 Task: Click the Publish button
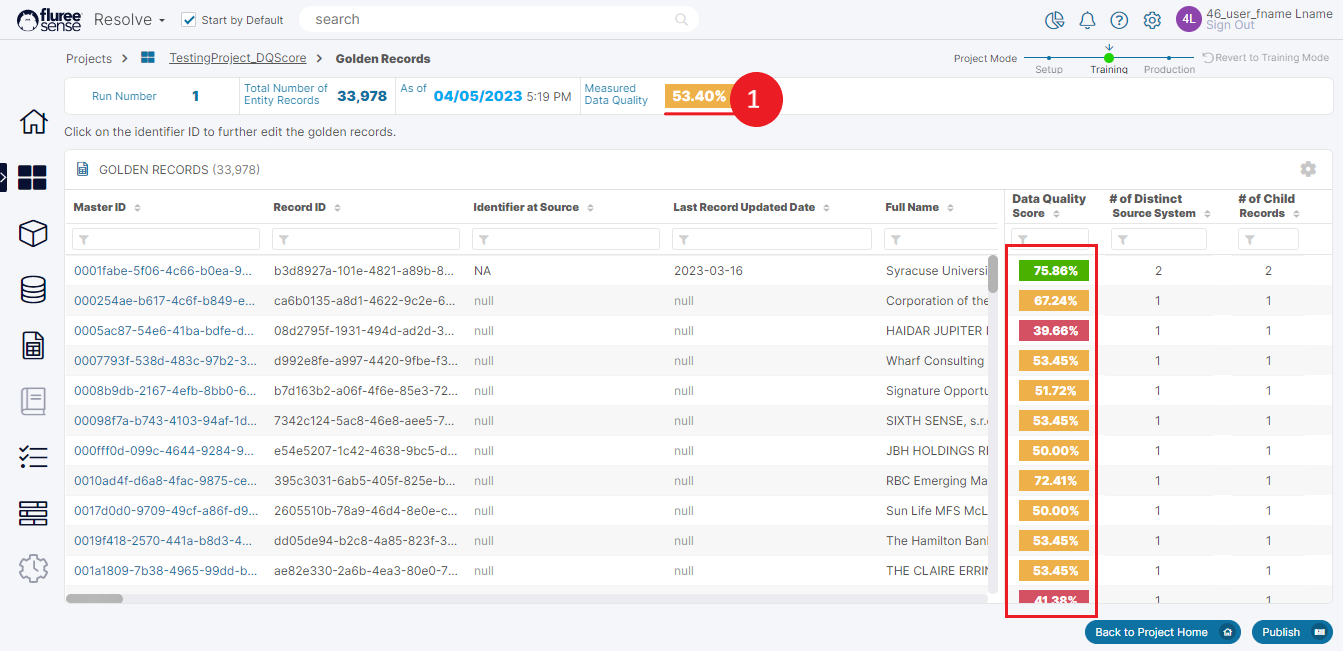[x=1291, y=632]
